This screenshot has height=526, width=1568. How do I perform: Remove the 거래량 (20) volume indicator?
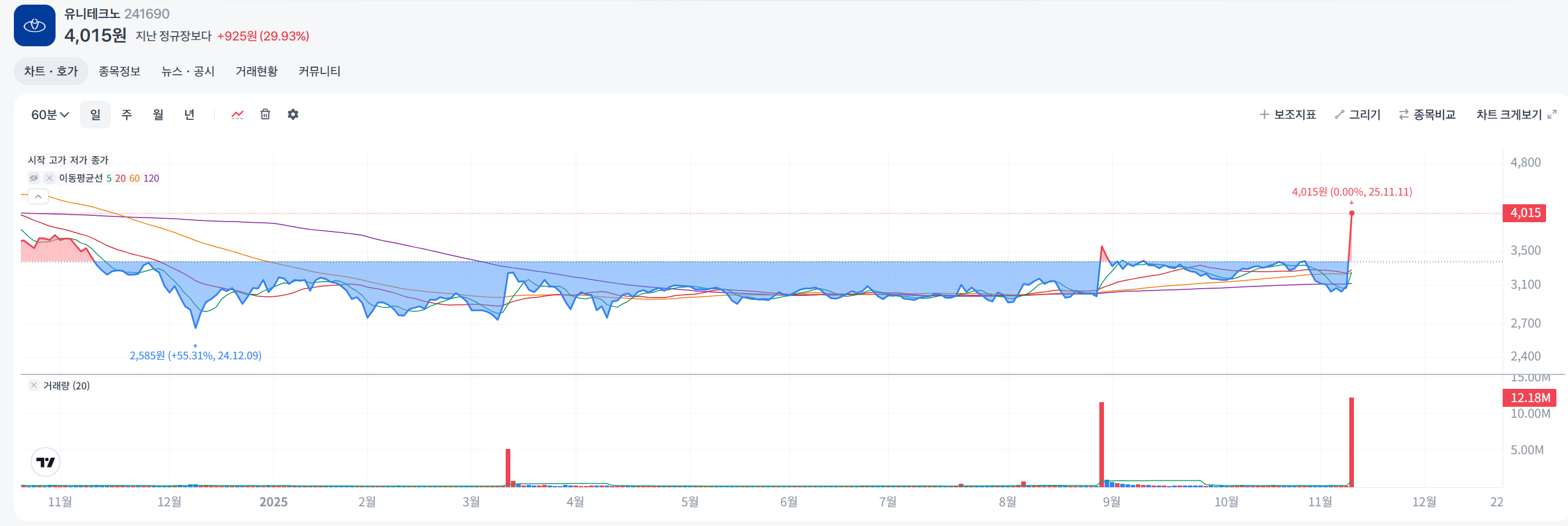(34, 385)
